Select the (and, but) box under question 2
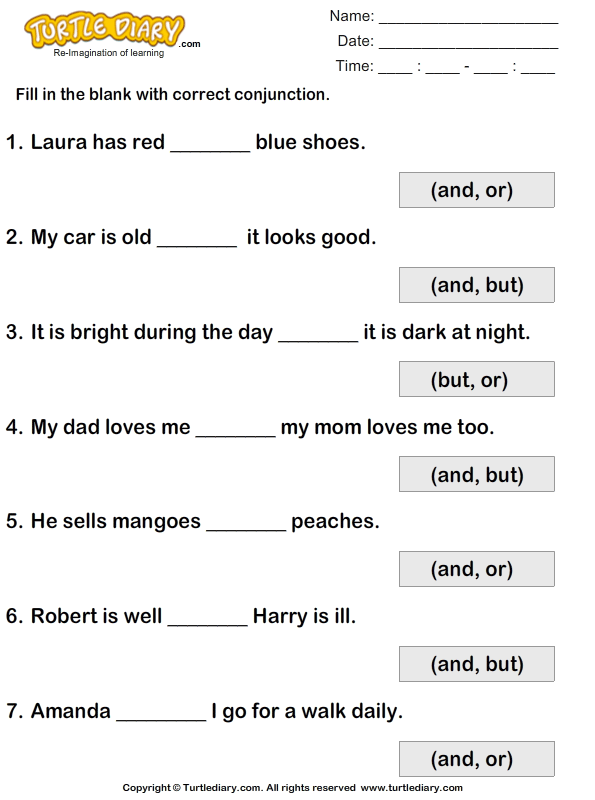Viewport: 595px width, 800px height. click(477, 285)
